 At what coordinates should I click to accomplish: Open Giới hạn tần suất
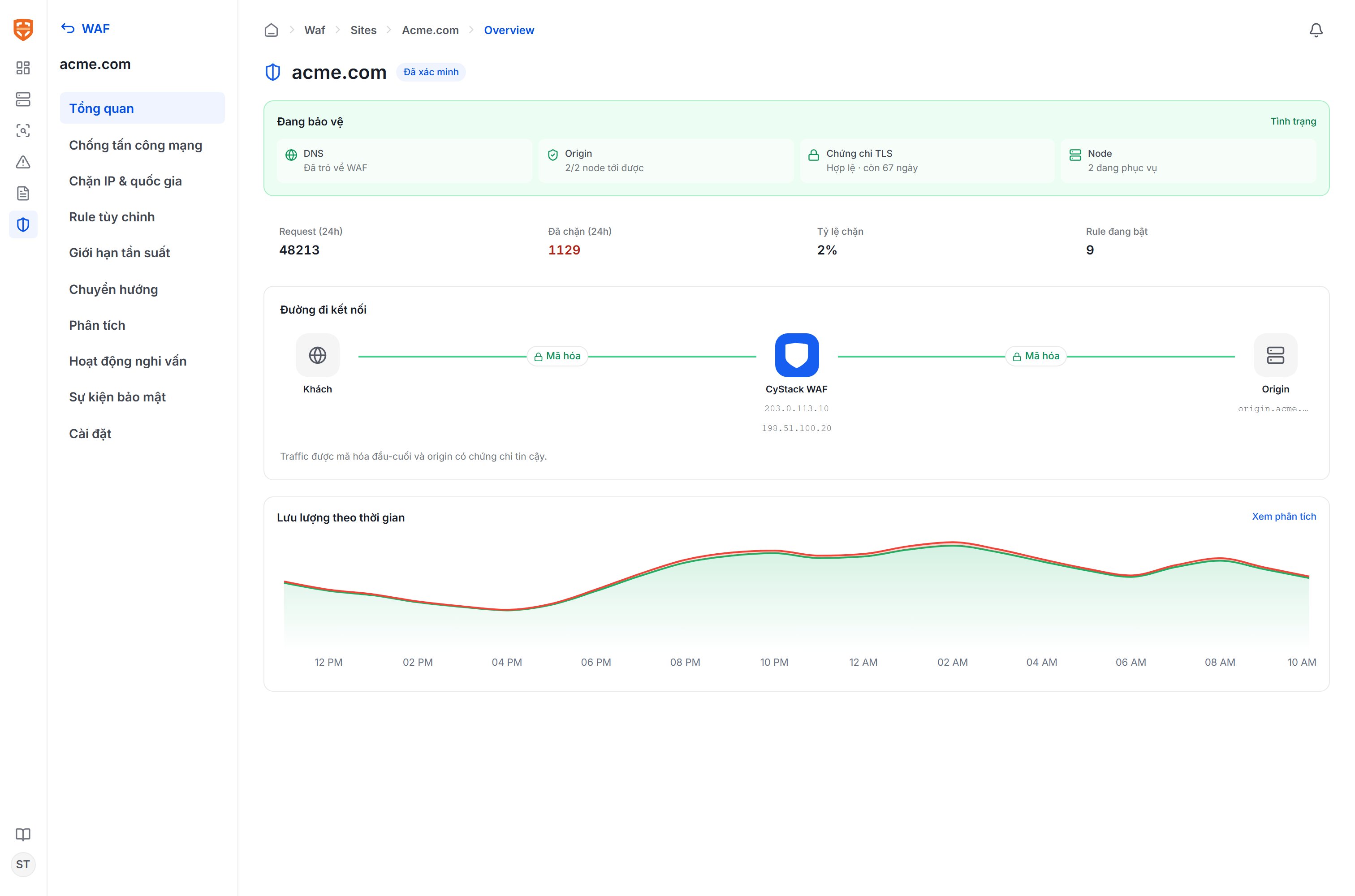142,253
